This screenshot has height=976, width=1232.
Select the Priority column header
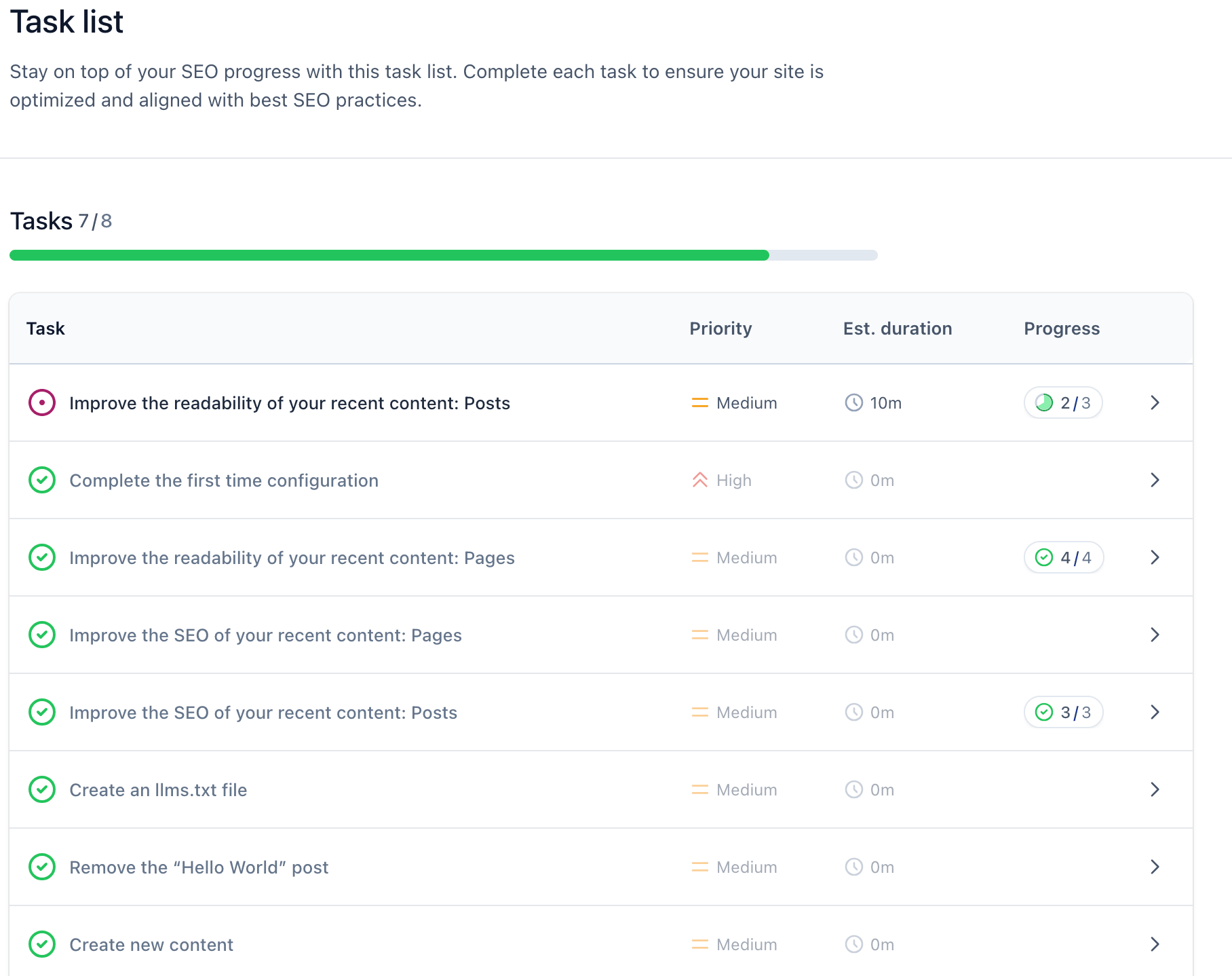[x=720, y=329]
